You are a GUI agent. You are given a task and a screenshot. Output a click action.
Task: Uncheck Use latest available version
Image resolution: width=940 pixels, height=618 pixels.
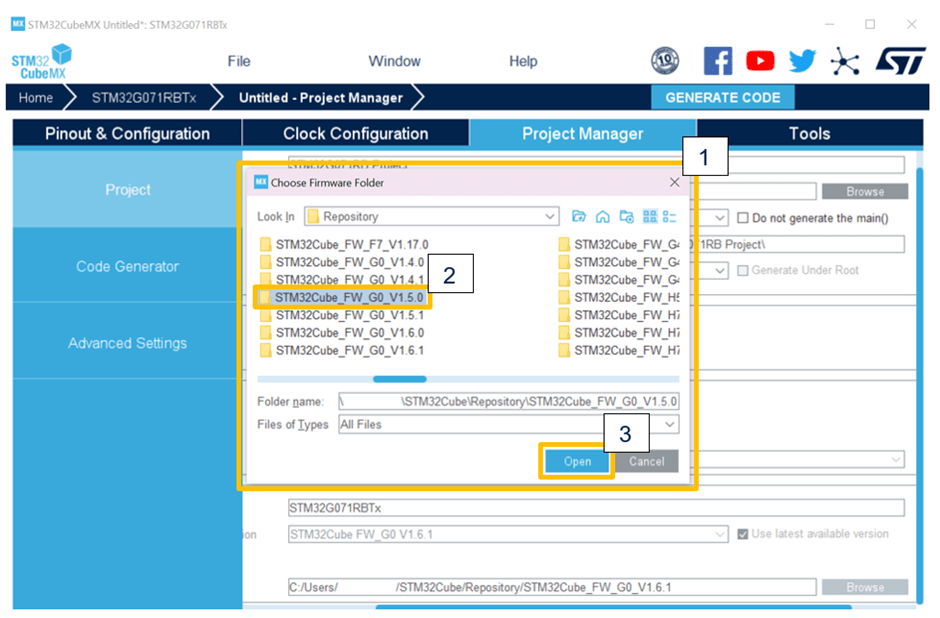743,533
